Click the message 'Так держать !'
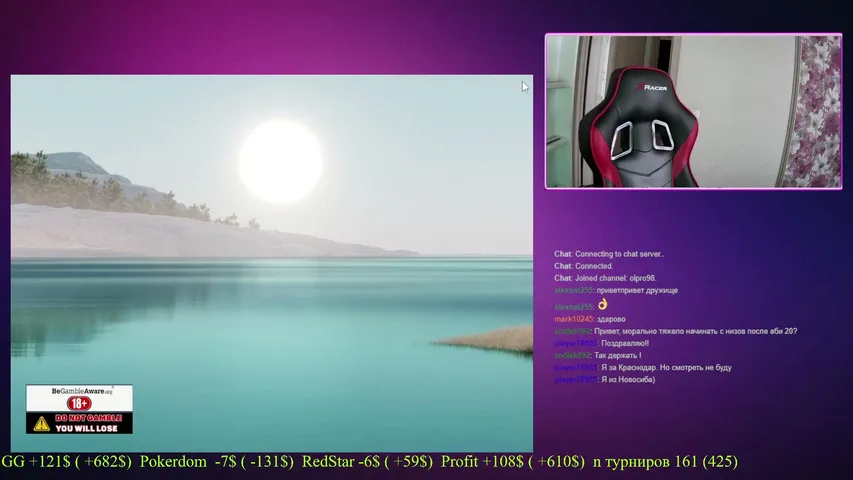This screenshot has height=480, width=853. point(617,355)
